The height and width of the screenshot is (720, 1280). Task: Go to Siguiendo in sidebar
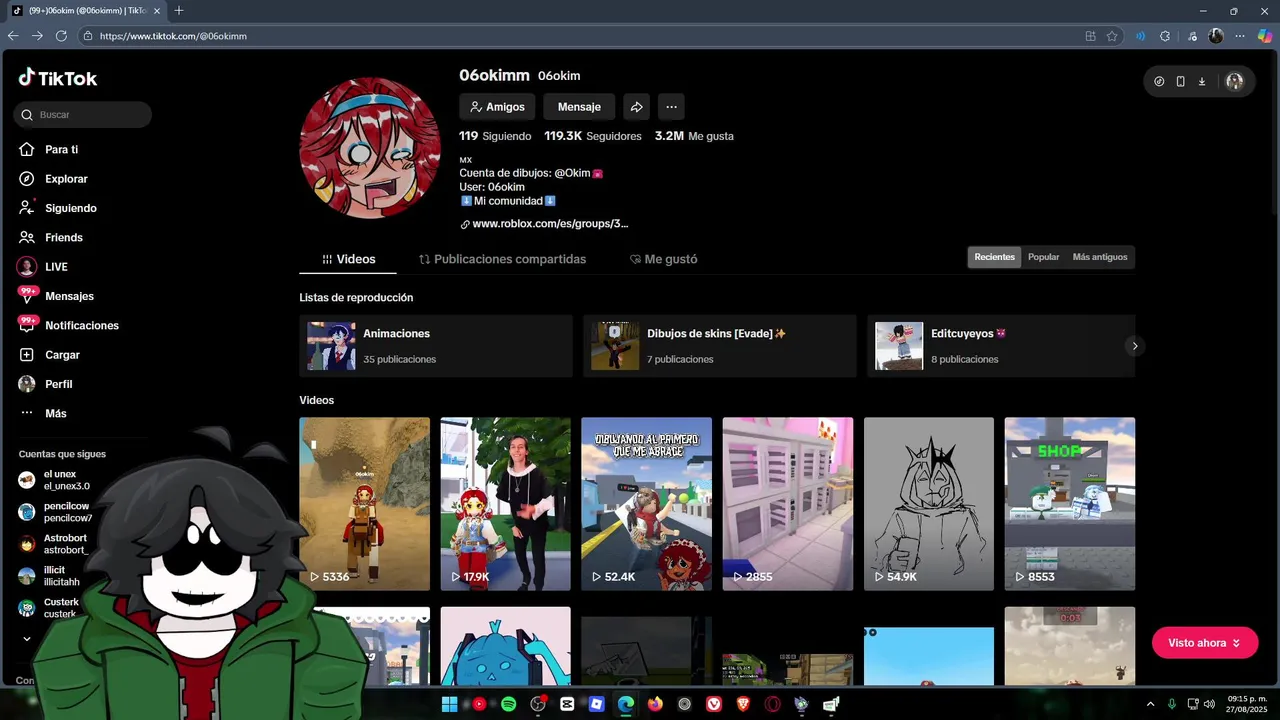point(57,208)
